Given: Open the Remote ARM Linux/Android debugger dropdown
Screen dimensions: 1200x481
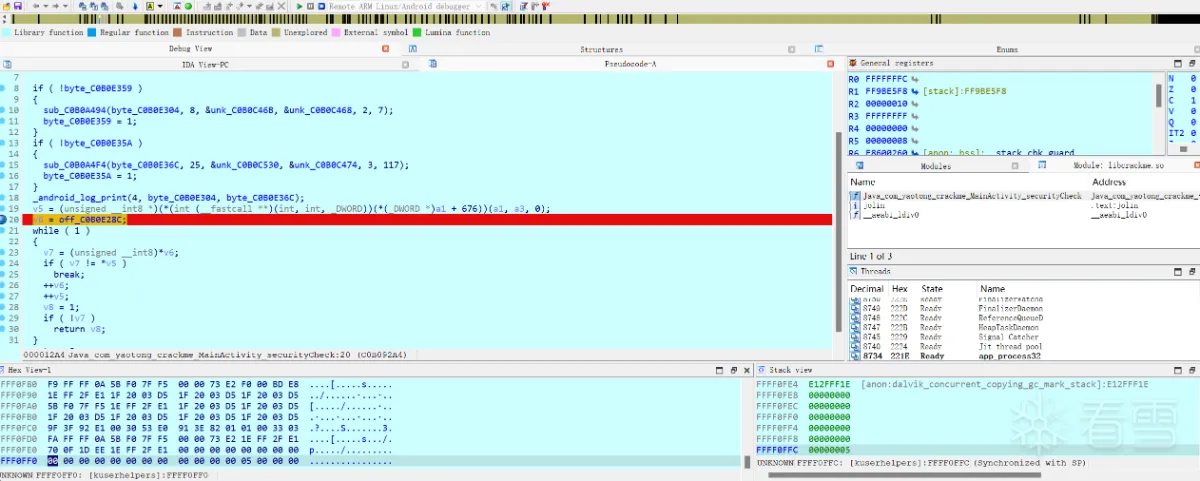Looking at the screenshot, I should [478, 6].
